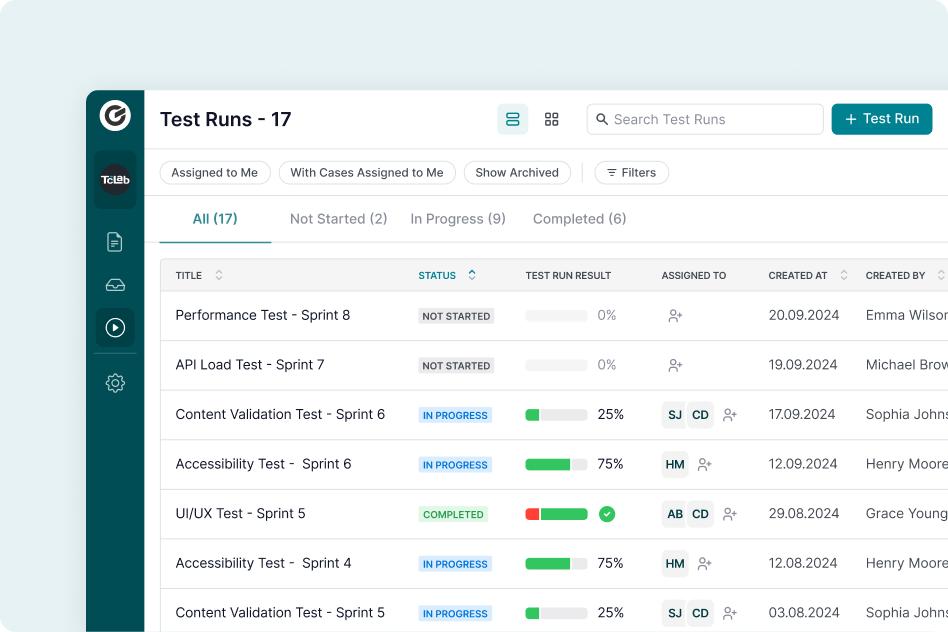948x632 pixels.
Task: Toggle With Cases Assigned to Me chip
Action: click(x=367, y=172)
